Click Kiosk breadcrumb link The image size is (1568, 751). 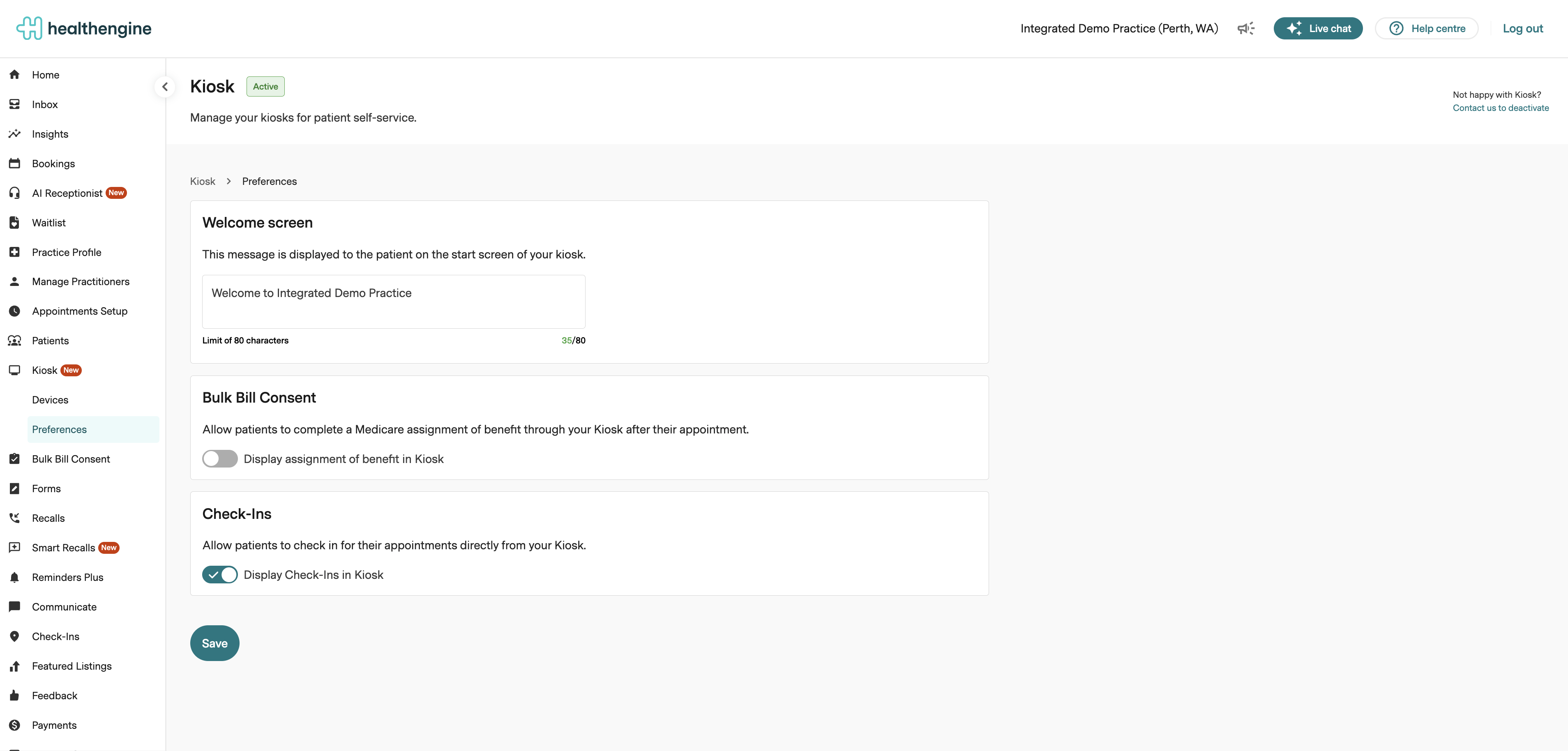click(203, 181)
